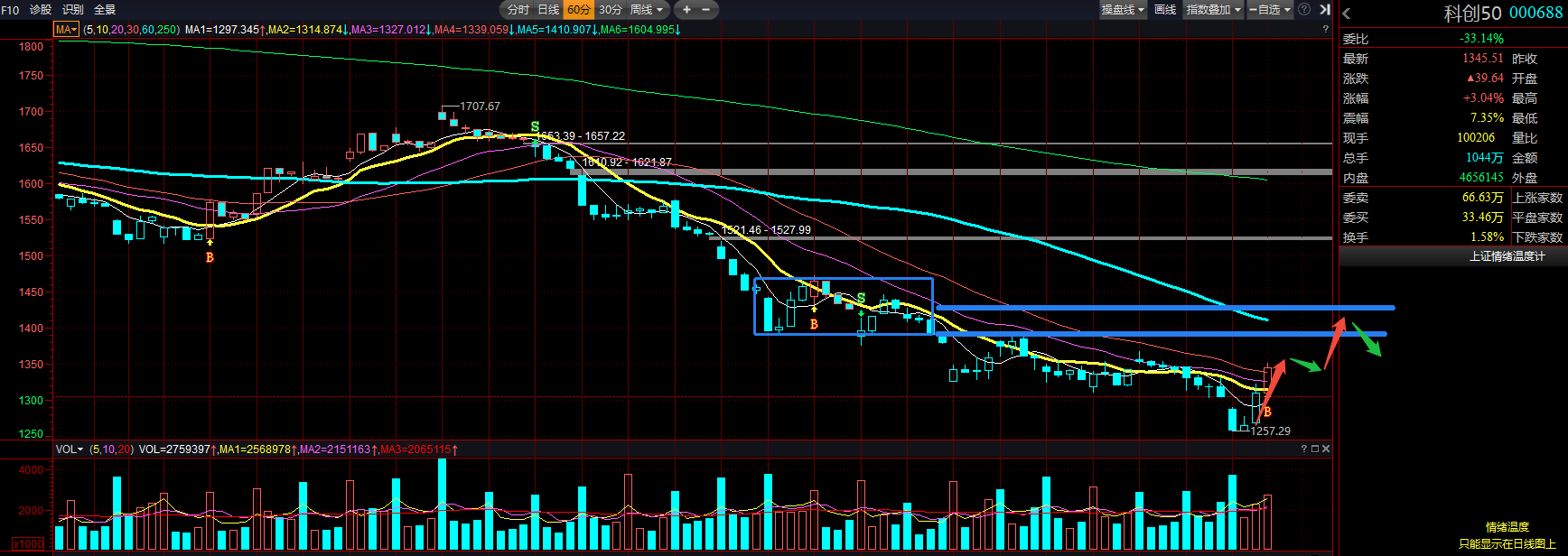Click the 1257.29 low price label
This screenshot has width=1568, height=556.
point(1271,431)
